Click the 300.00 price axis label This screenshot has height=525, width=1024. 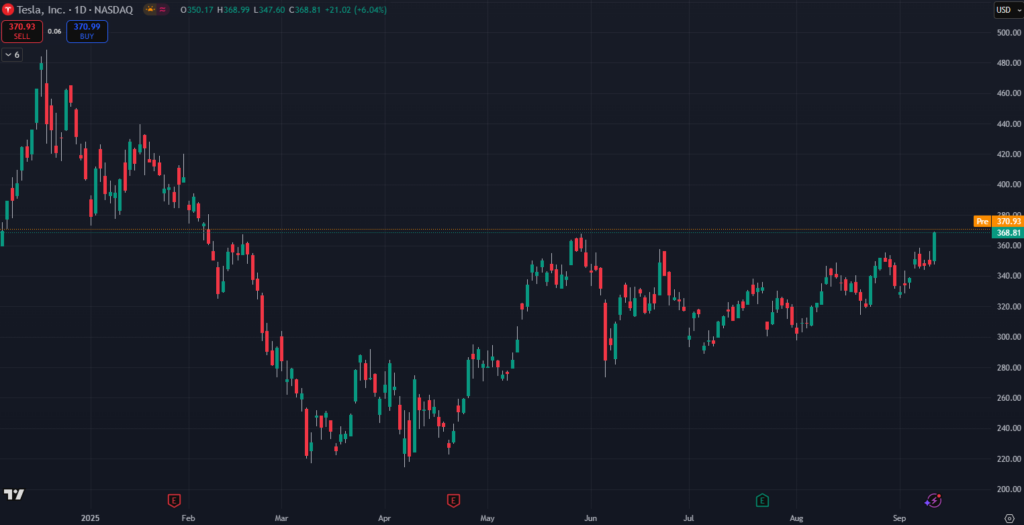pos(1008,337)
